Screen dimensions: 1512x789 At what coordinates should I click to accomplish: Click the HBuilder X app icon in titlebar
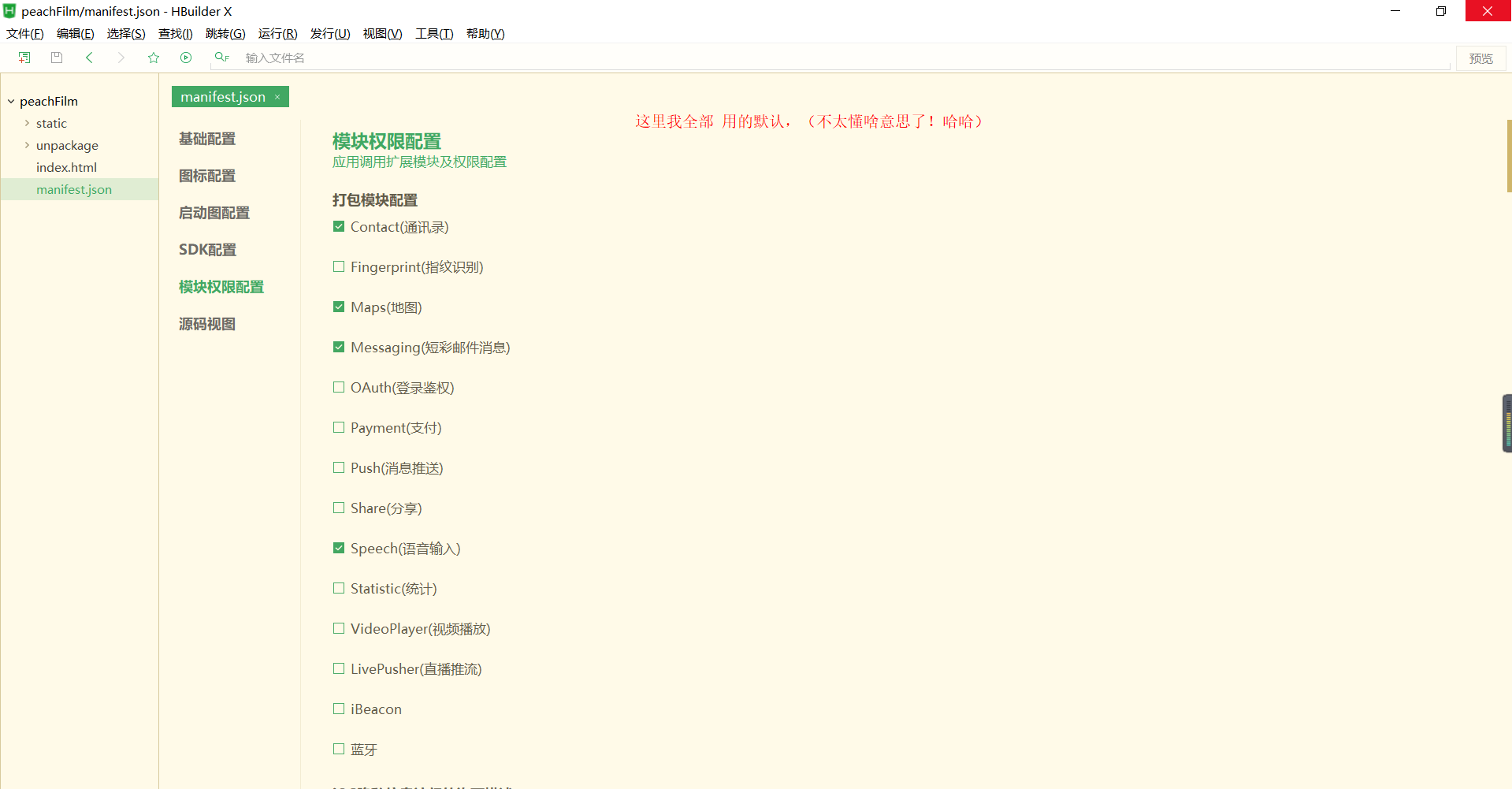coord(9,11)
